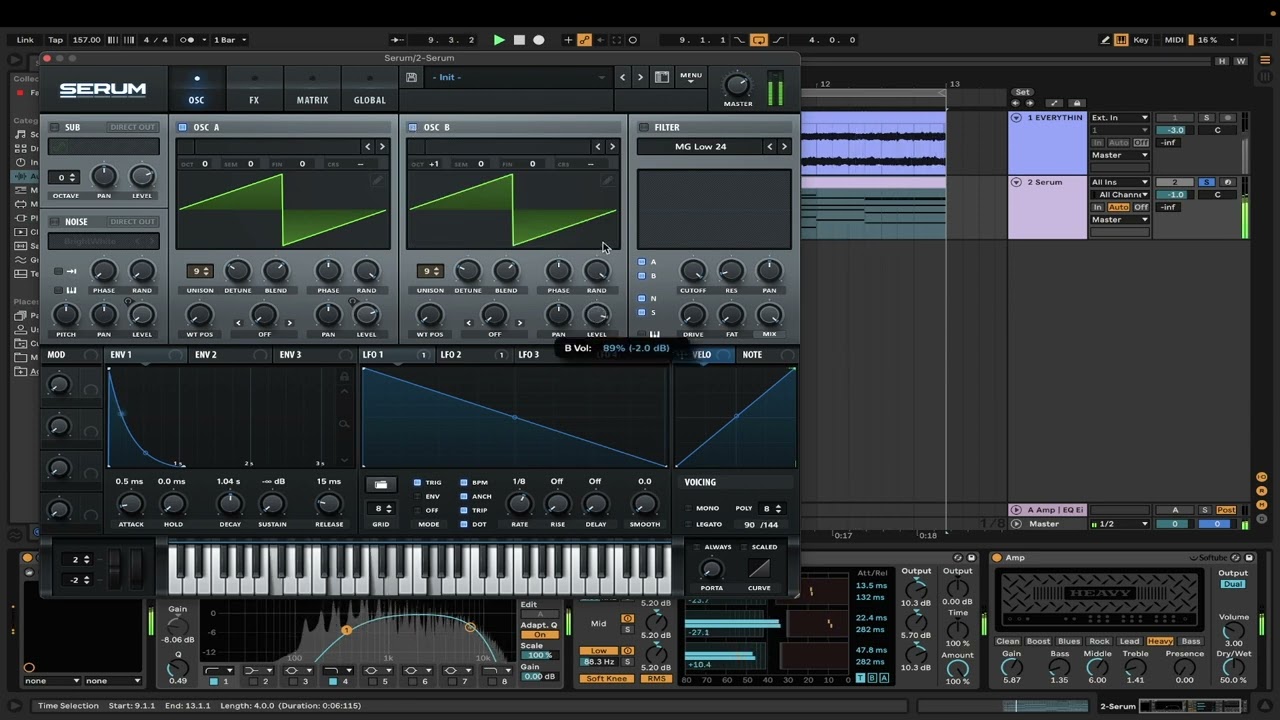Open the LFO shape folder icon
The width and height of the screenshot is (1280, 720).
click(380, 485)
